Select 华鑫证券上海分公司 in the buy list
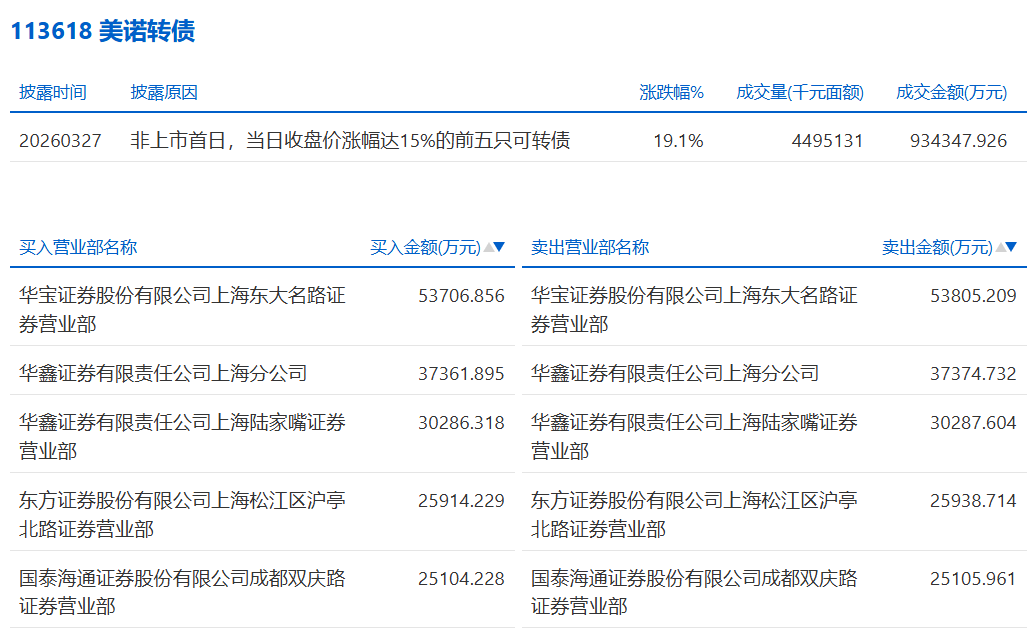 click(x=163, y=373)
